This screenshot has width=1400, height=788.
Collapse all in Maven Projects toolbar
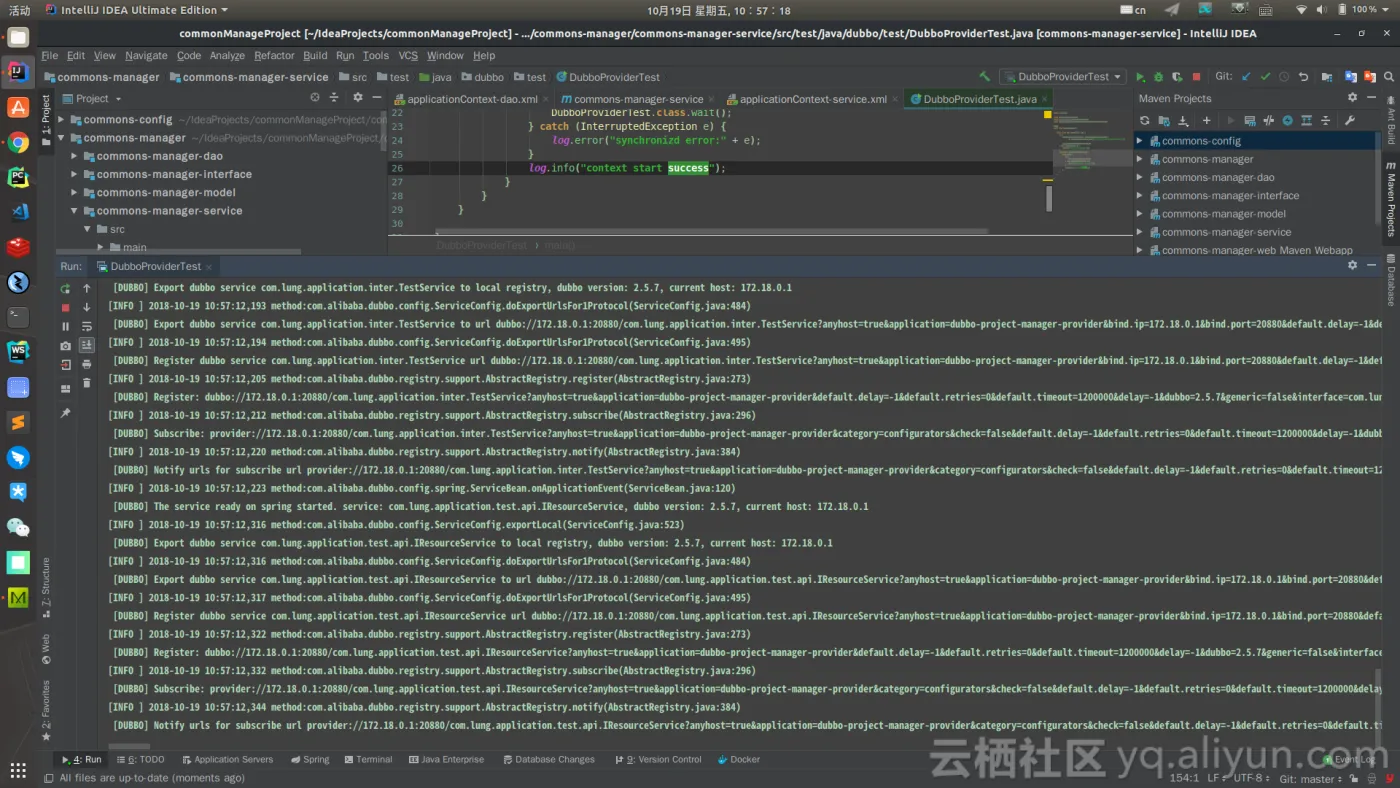point(1326,120)
